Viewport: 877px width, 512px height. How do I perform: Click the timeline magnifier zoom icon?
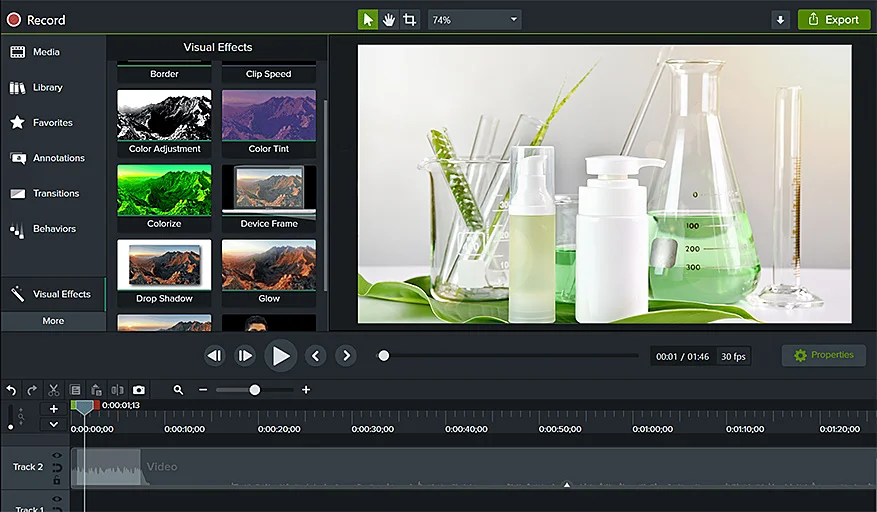click(x=178, y=390)
